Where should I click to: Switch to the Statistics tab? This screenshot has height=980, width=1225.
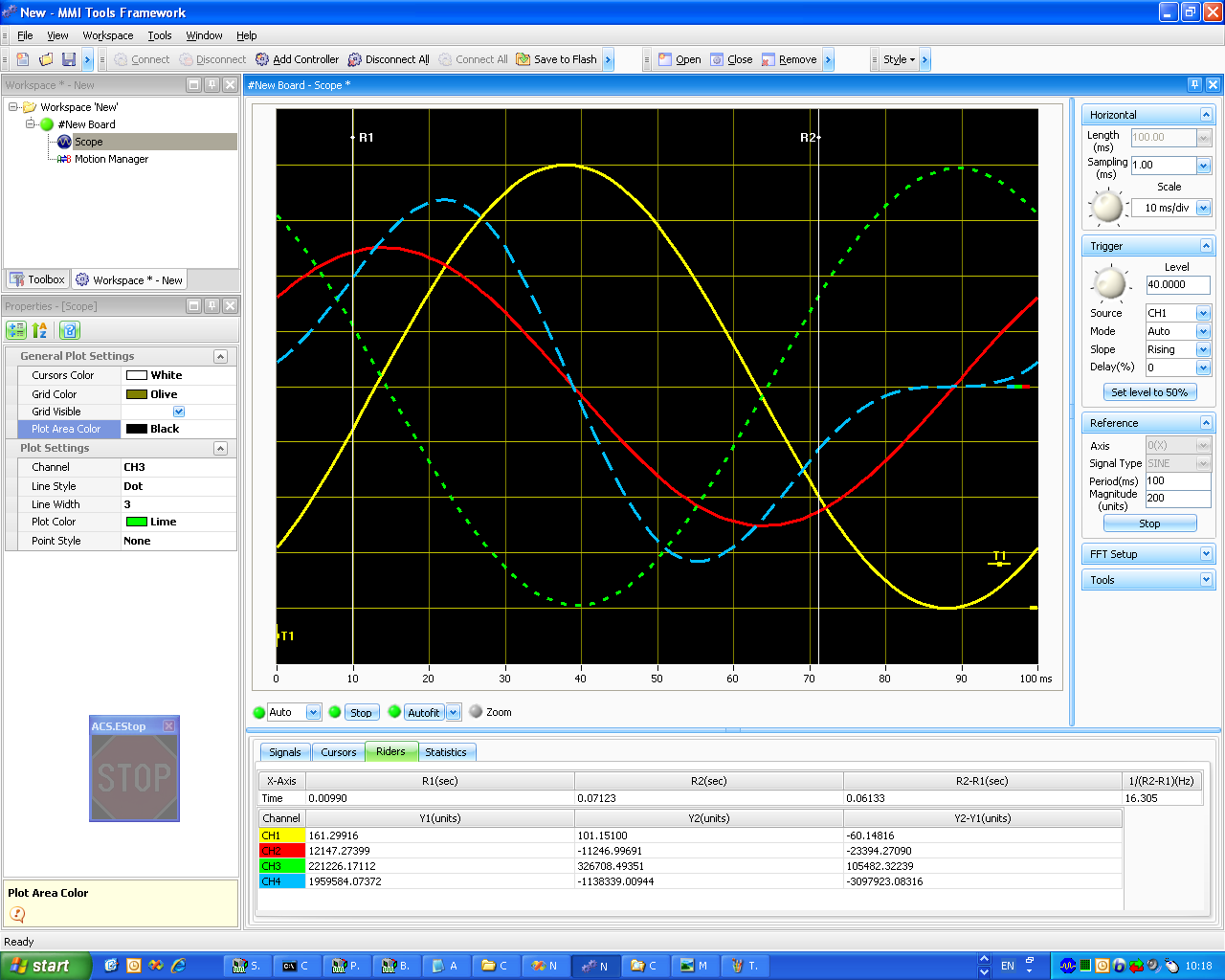446,752
